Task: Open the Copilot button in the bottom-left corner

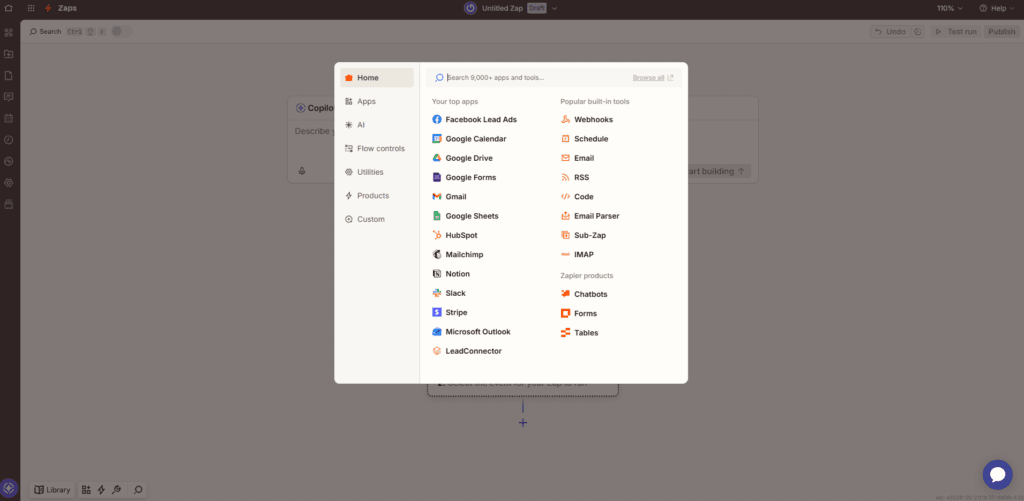Action: coord(8,487)
